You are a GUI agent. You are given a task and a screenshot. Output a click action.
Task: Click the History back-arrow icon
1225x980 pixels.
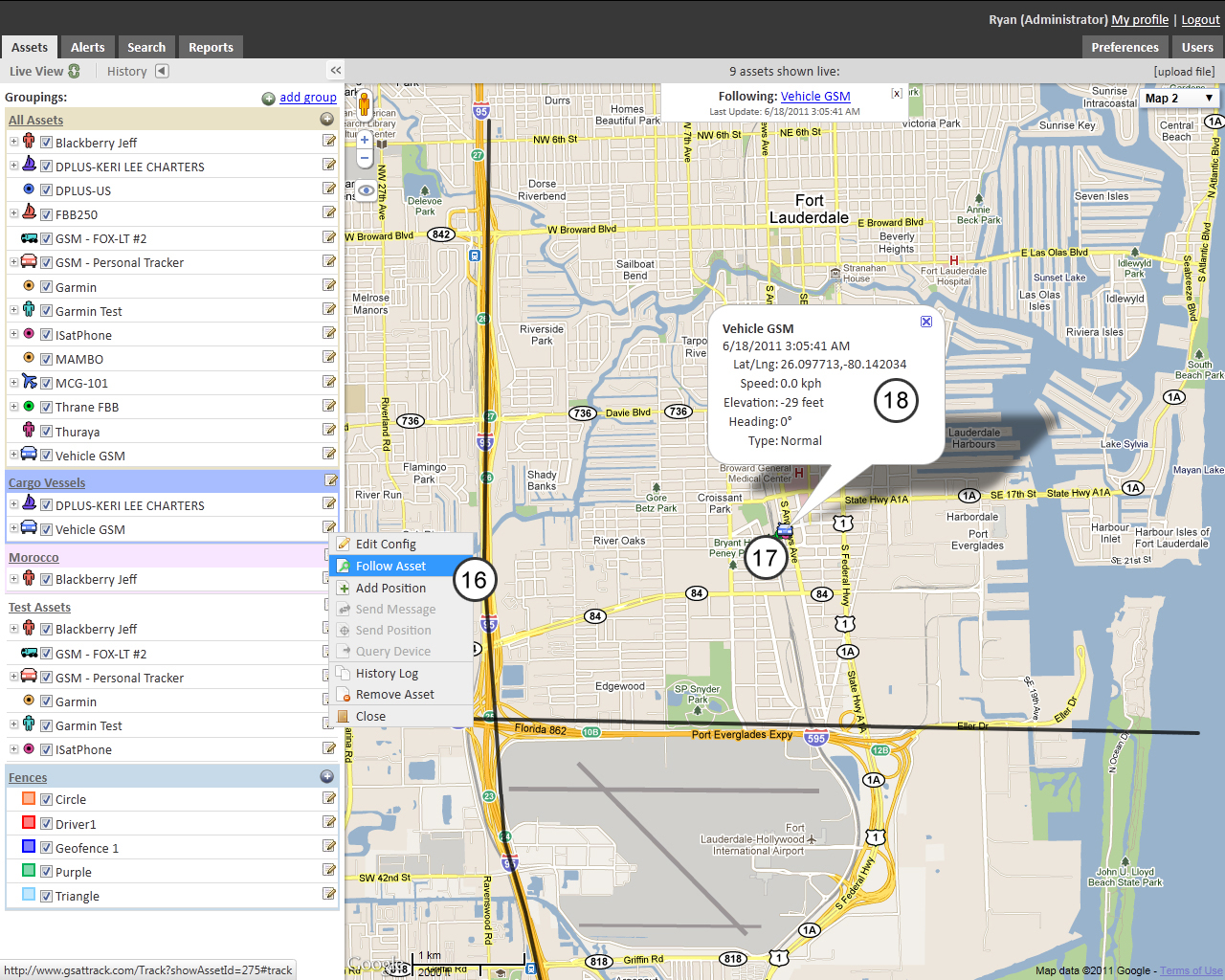click(161, 70)
